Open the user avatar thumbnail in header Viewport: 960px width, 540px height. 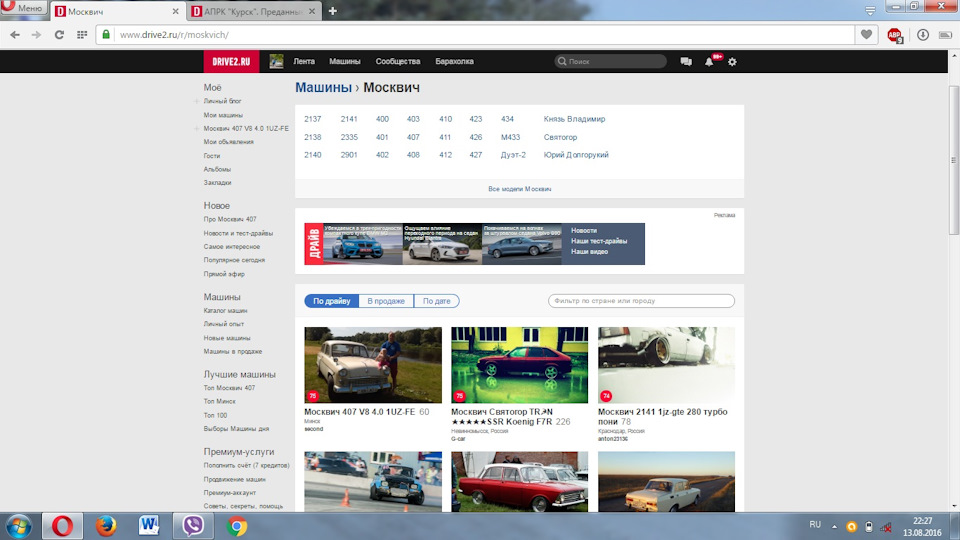click(276, 61)
